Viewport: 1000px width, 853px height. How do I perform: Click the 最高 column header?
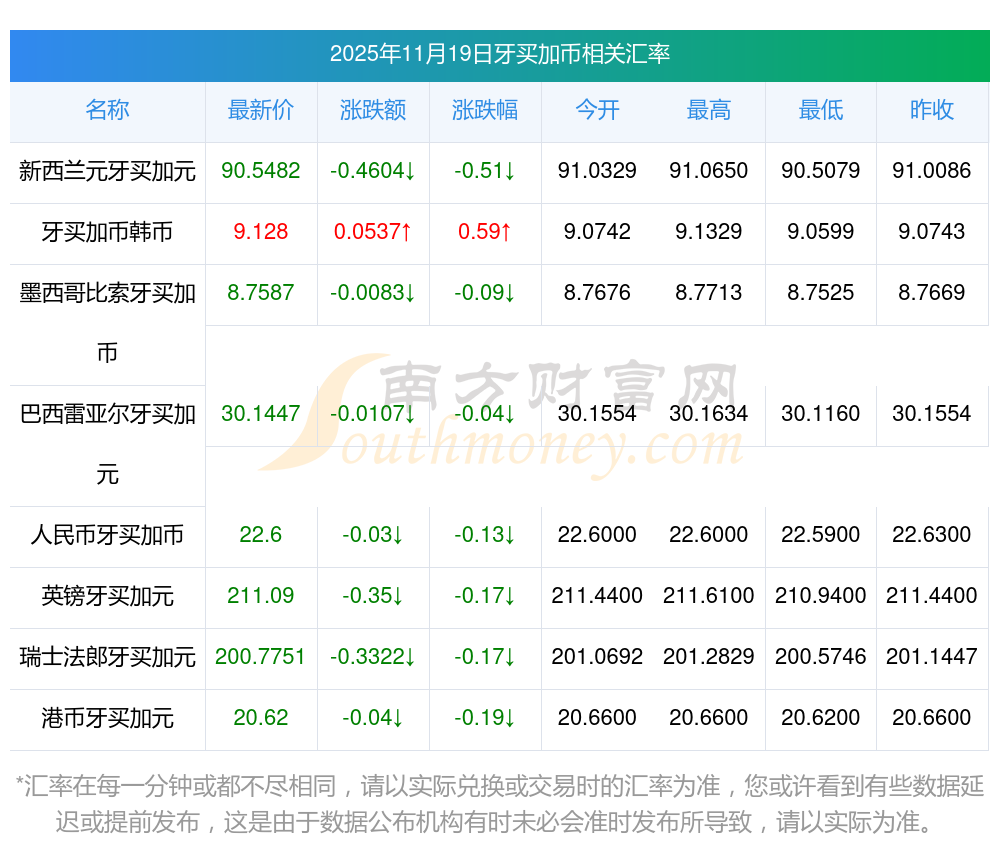pyautogui.click(x=709, y=110)
